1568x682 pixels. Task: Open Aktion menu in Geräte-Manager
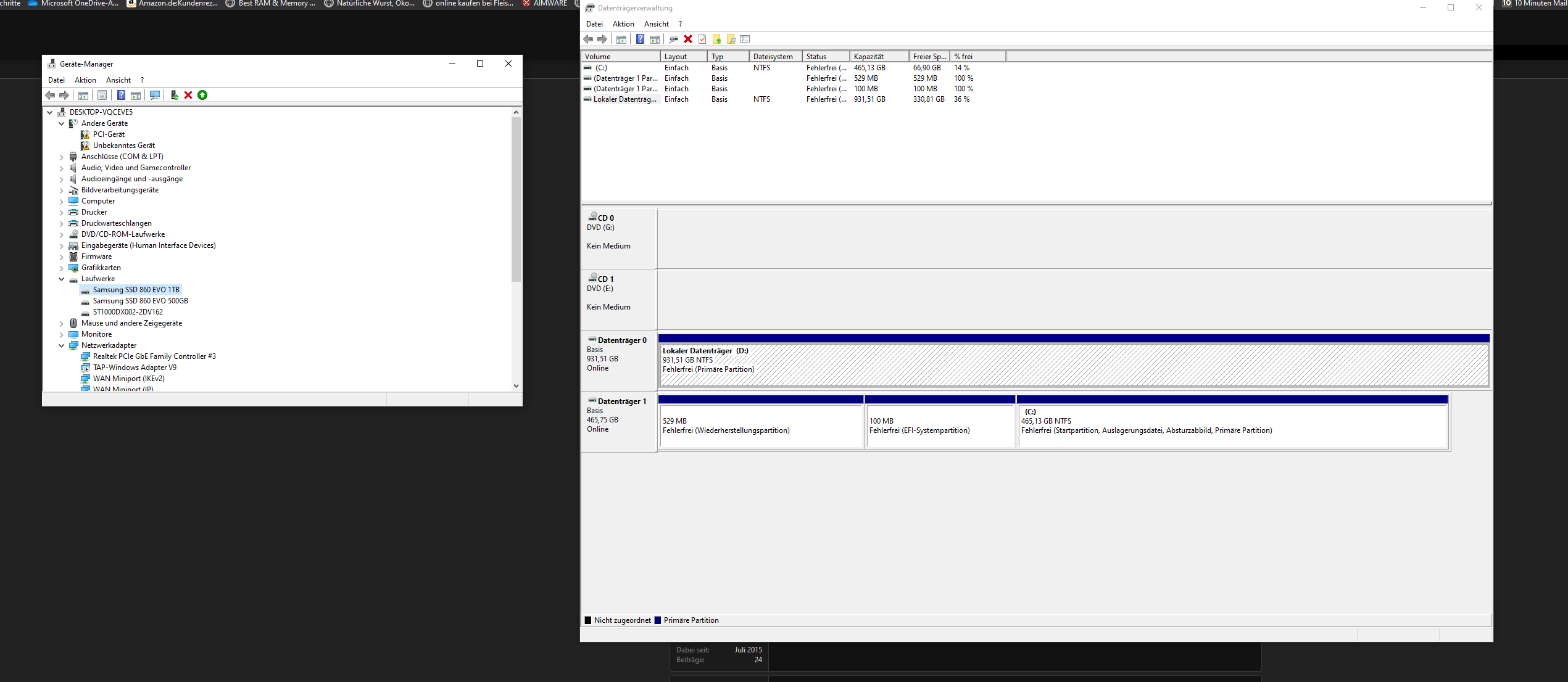pyautogui.click(x=85, y=80)
